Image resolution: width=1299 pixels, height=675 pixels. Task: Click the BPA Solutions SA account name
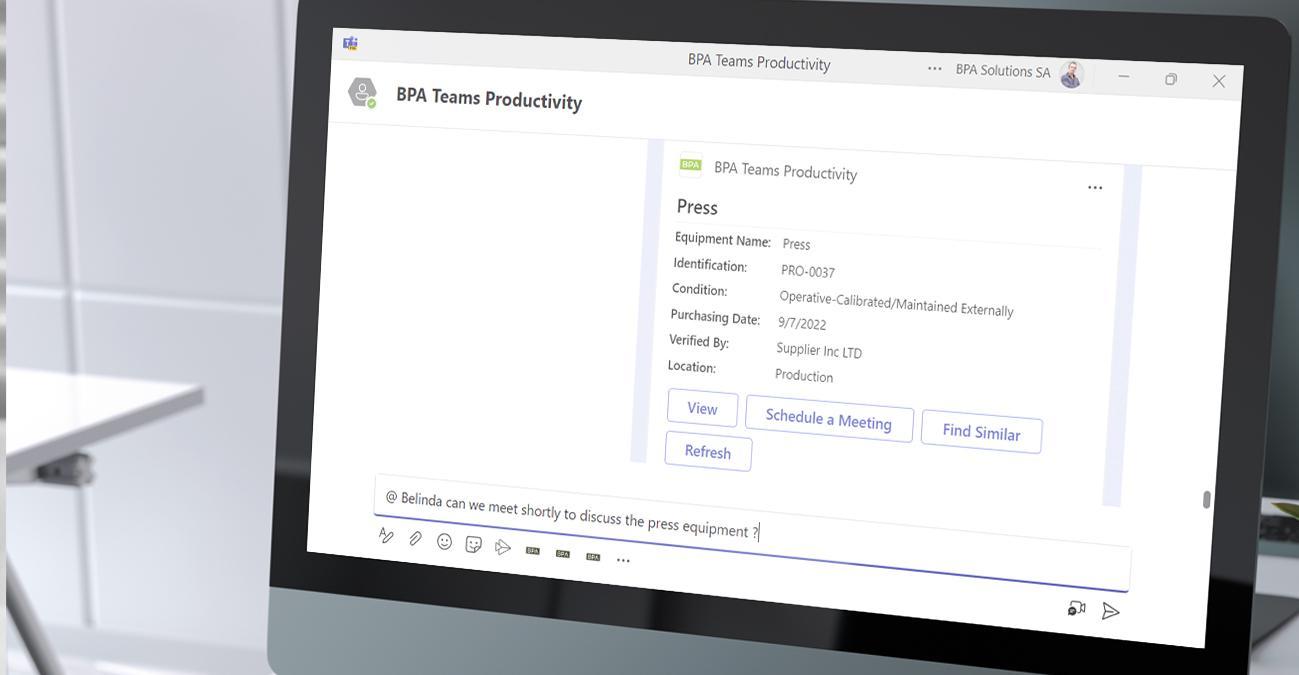pyautogui.click(x=1003, y=71)
